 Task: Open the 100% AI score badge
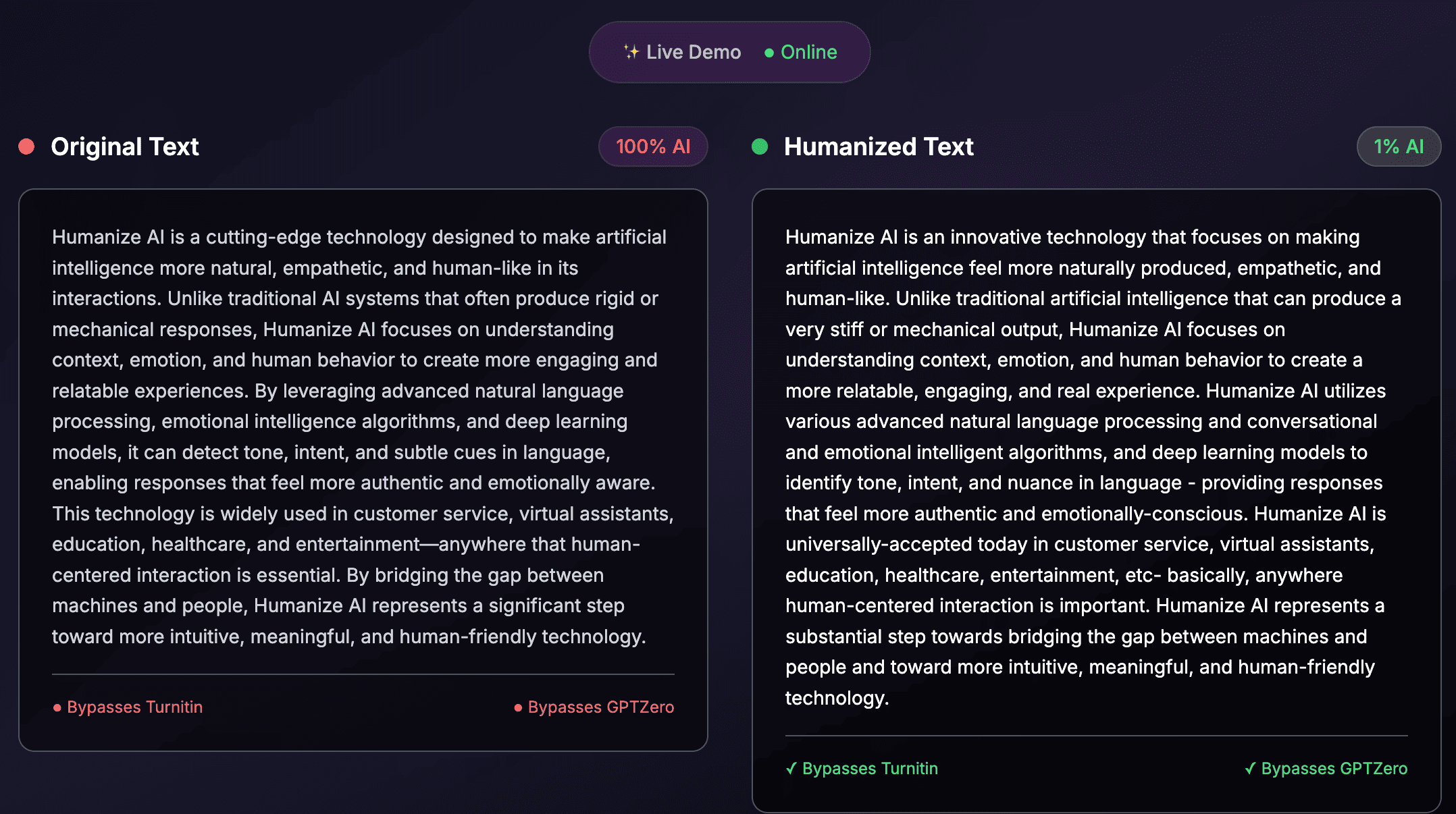(x=652, y=146)
